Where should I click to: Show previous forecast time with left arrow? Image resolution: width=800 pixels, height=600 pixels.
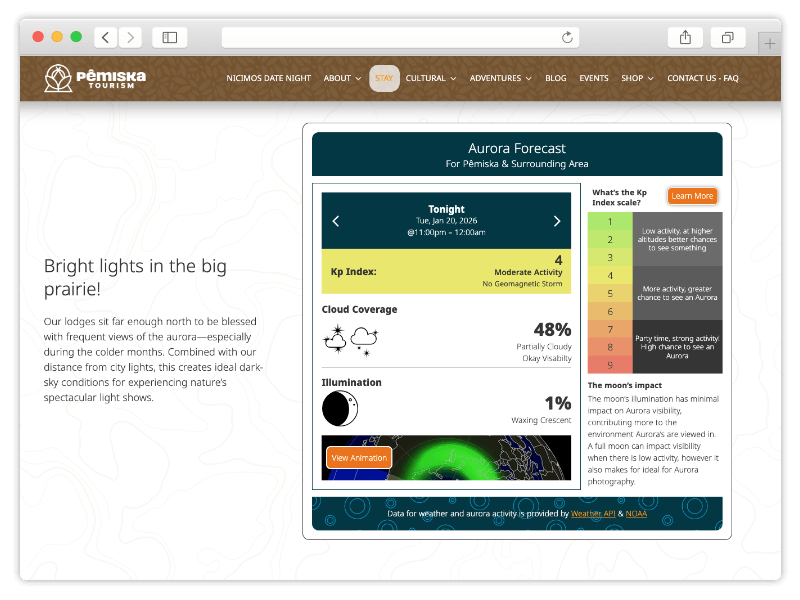point(336,221)
